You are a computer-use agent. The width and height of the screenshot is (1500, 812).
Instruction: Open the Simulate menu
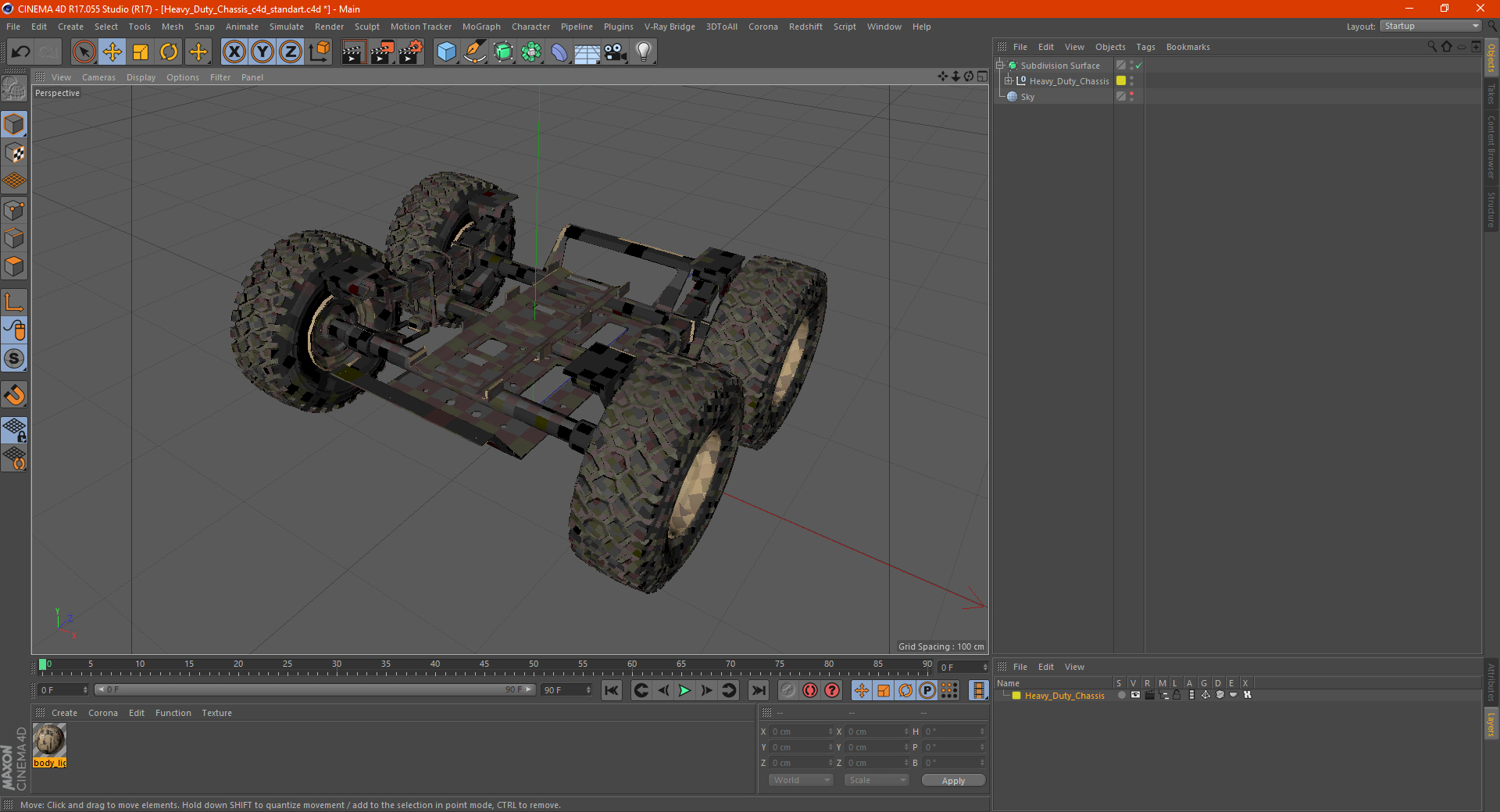click(x=287, y=27)
